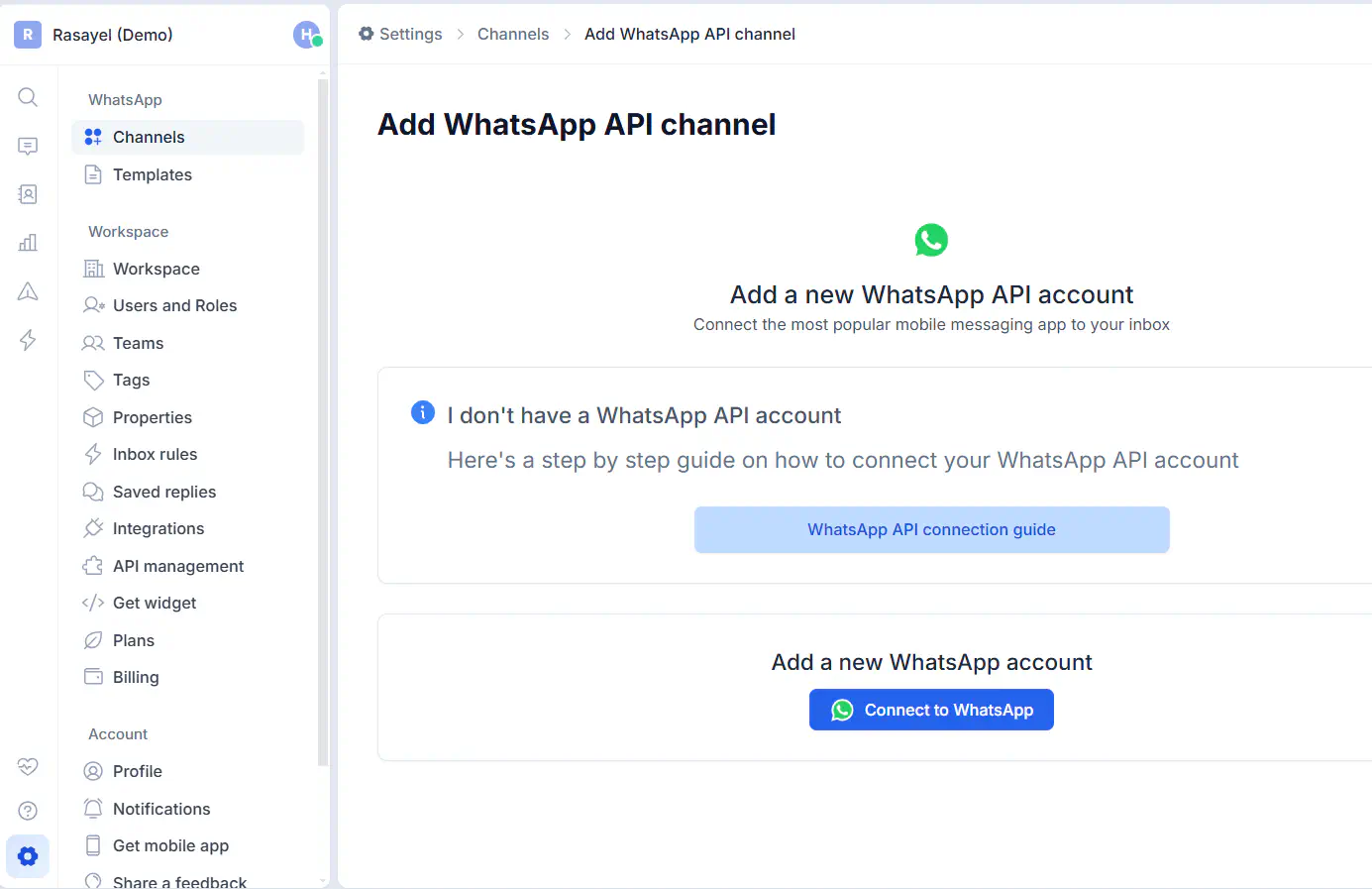
Task: Open the conversations inbox icon
Action: 28,146
